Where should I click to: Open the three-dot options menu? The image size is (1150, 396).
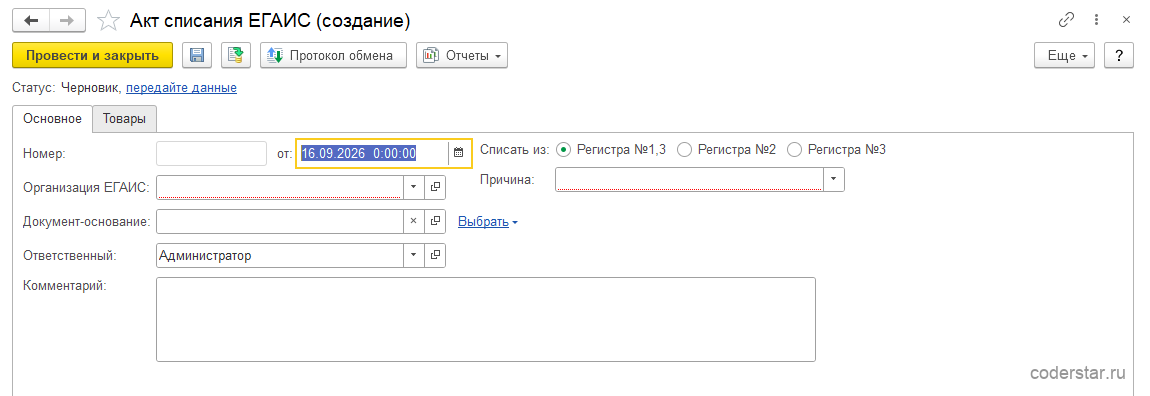coord(1096,21)
